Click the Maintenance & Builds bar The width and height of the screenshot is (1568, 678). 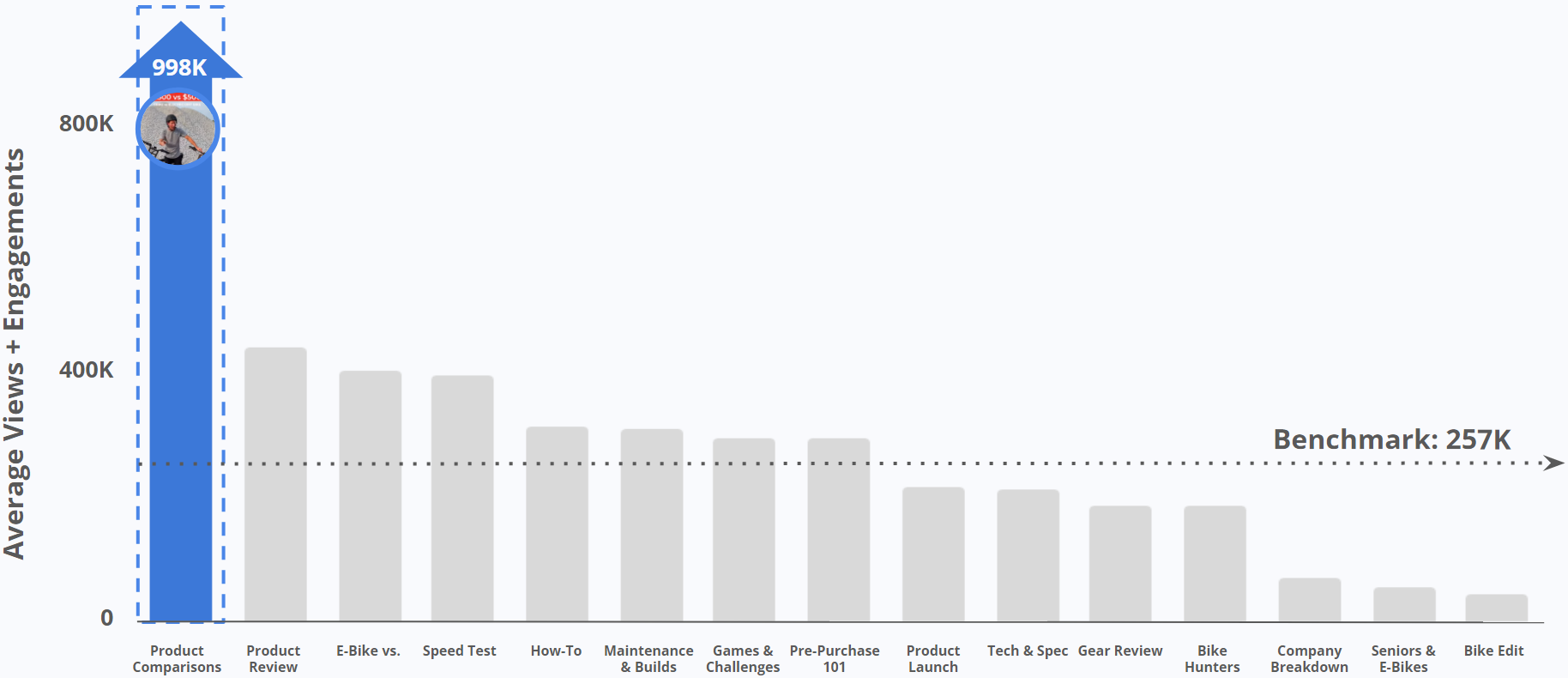pos(651,525)
